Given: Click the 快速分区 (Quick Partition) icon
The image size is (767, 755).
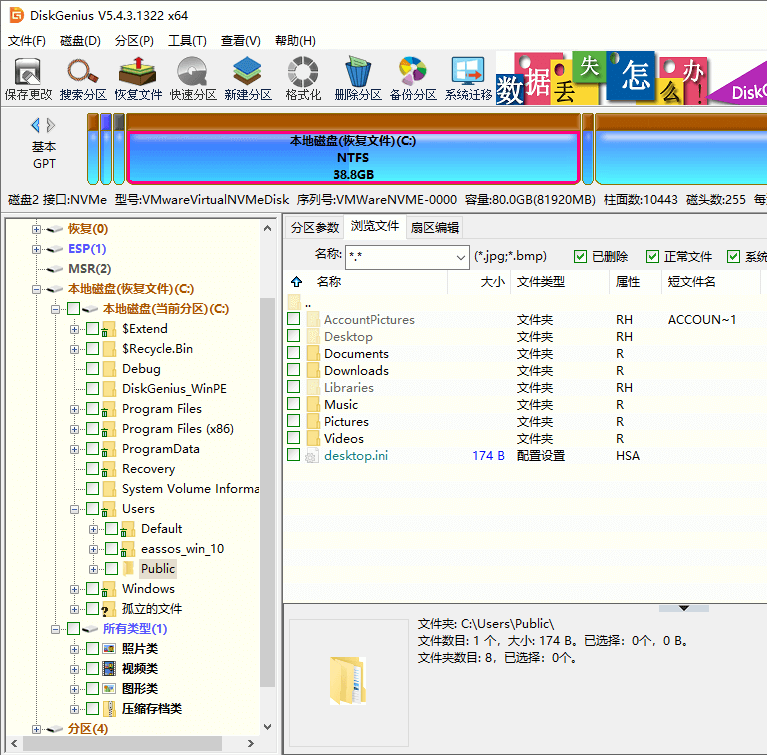Looking at the screenshot, I should [193, 78].
